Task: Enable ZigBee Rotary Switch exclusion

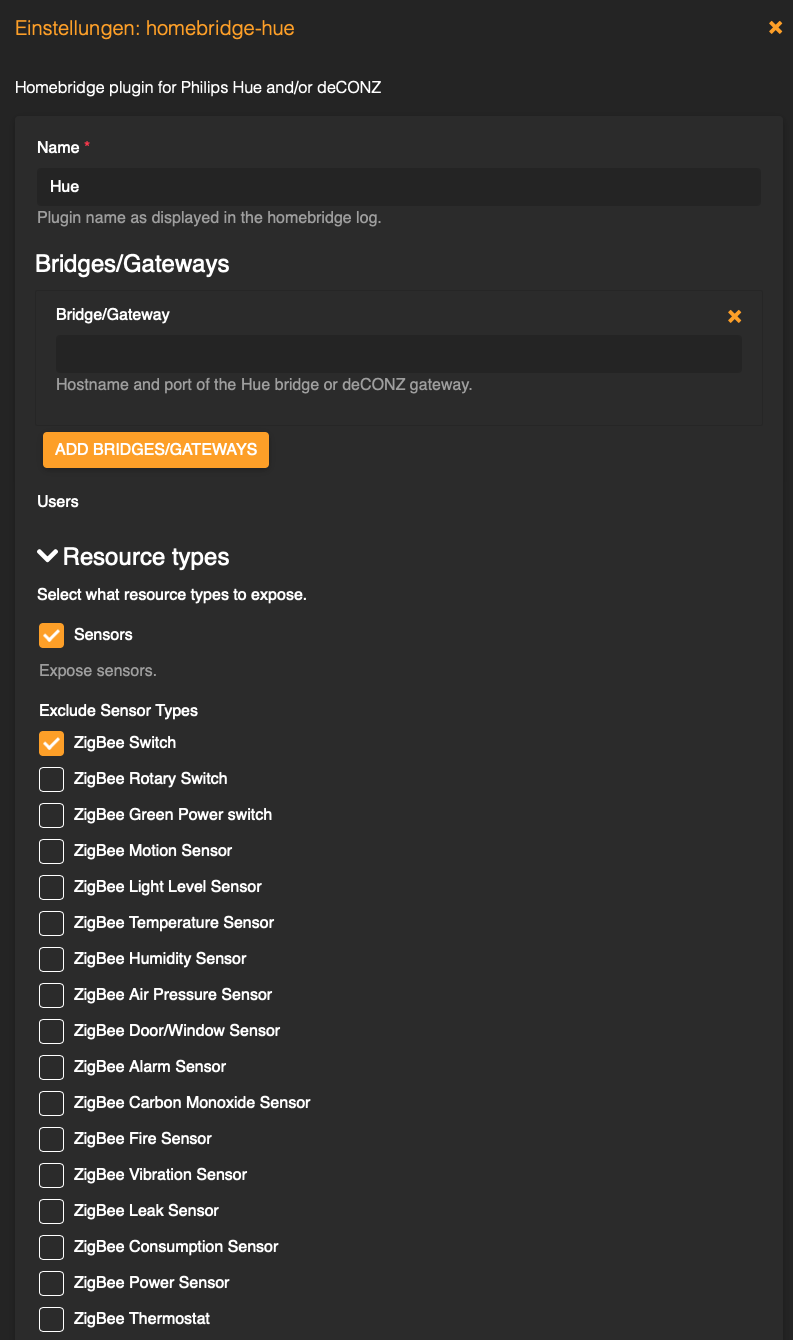Action: point(51,779)
